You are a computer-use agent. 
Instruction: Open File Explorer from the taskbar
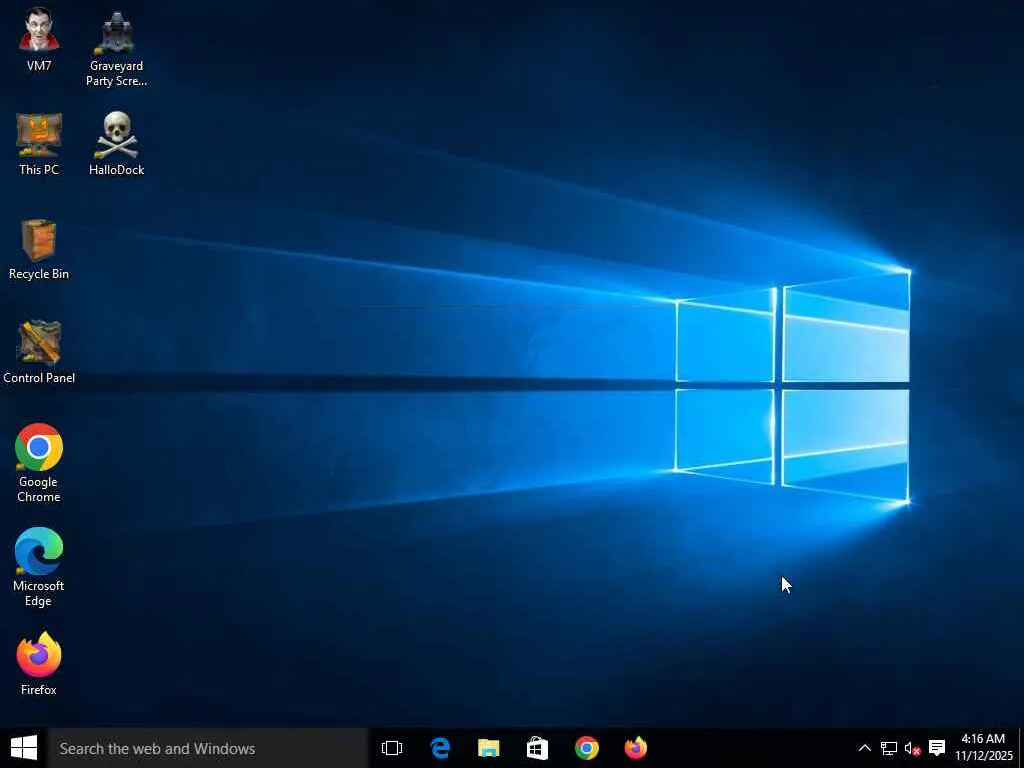[488, 748]
